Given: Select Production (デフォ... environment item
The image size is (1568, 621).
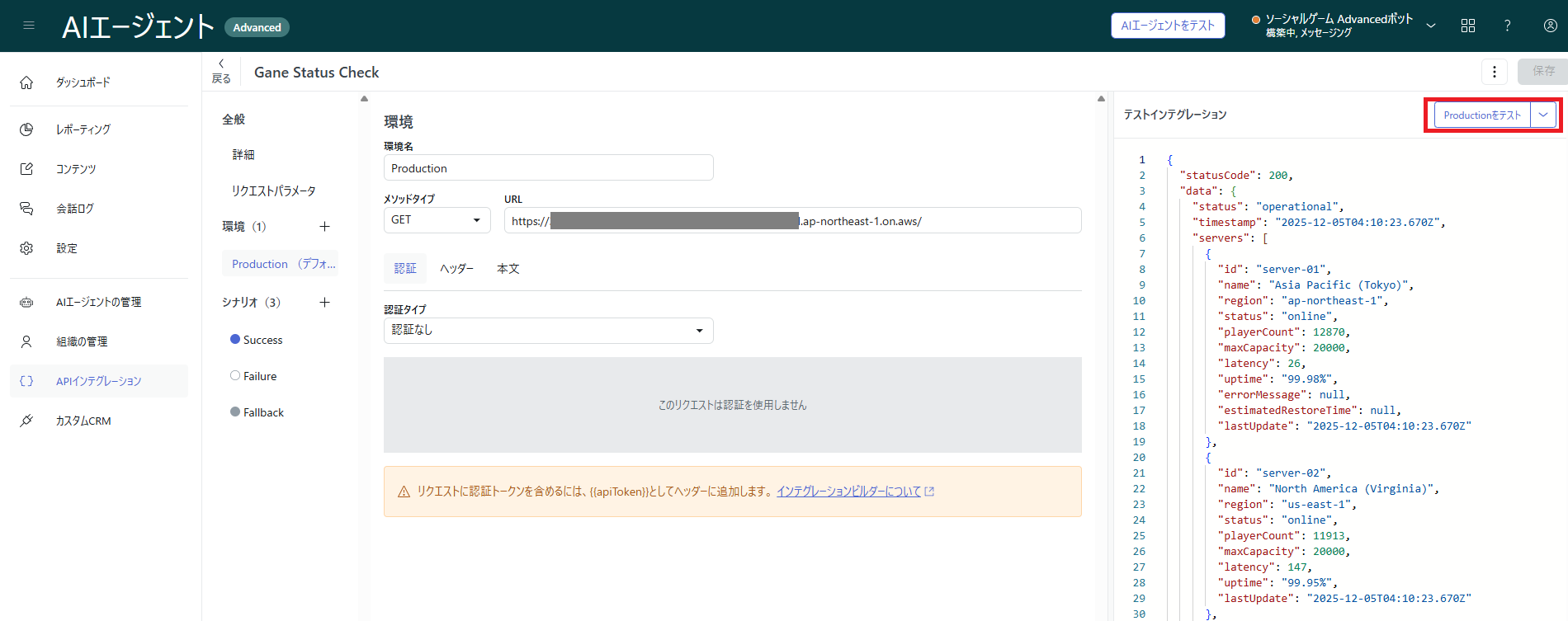Looking at the screenshot, I should coord(280,264).
